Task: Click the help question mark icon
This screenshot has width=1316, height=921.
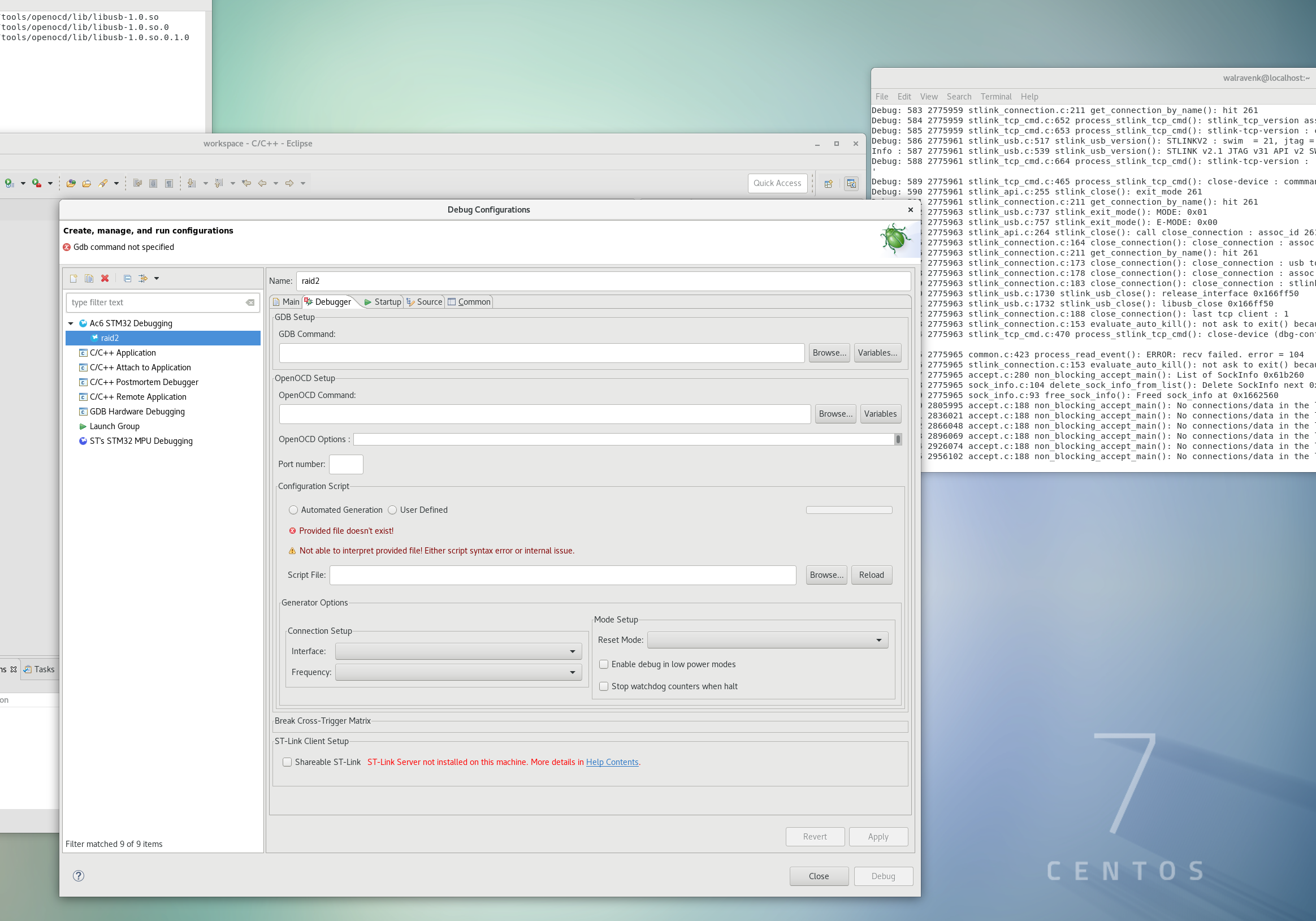Action: coord(79,875)
